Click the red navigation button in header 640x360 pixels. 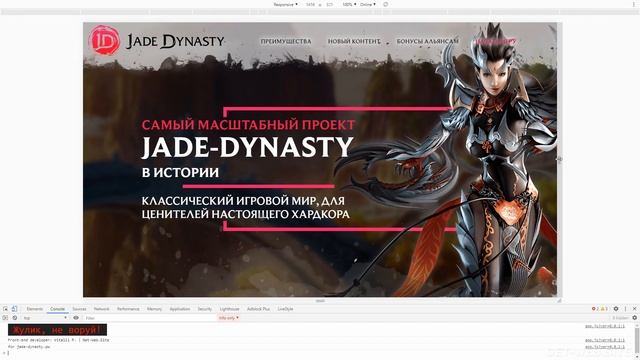pyautogui.click(x=496, y=41)
